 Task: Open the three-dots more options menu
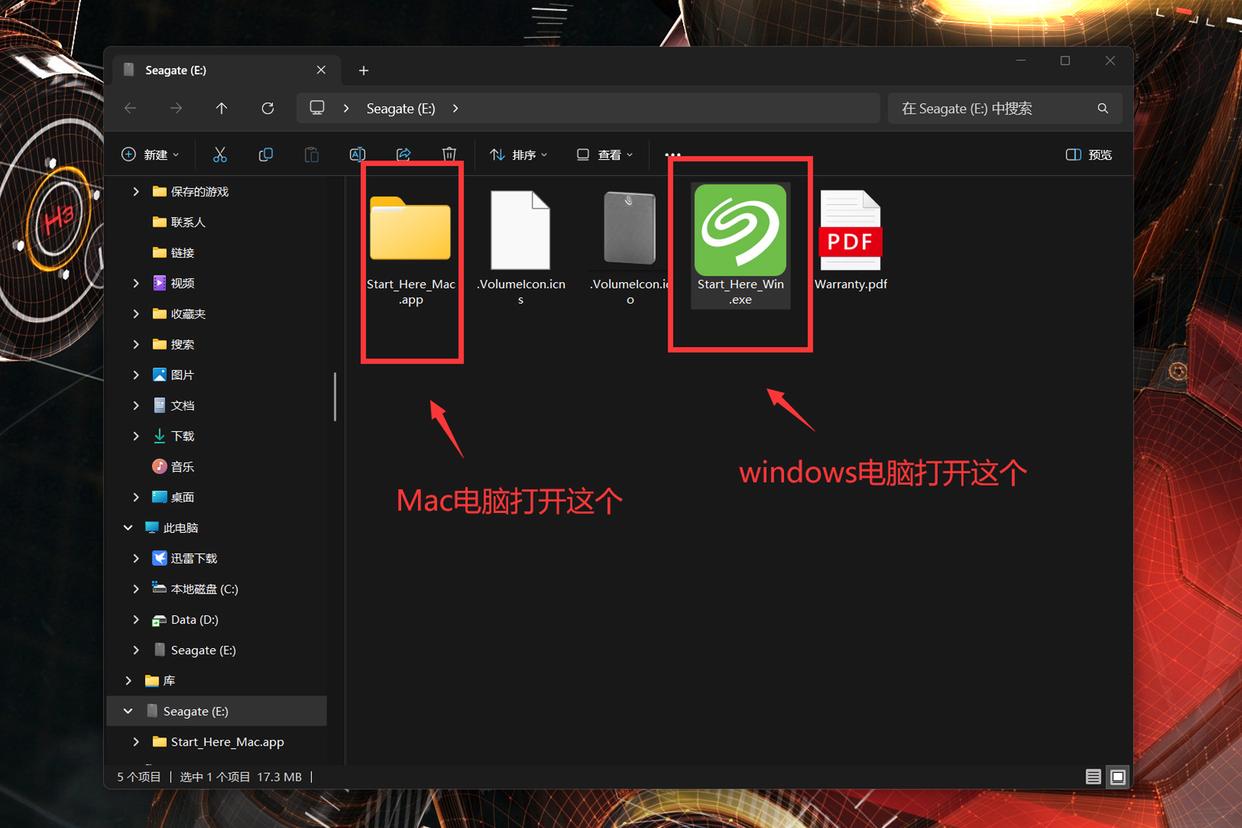pyautogui.click(x=673, y=155)
